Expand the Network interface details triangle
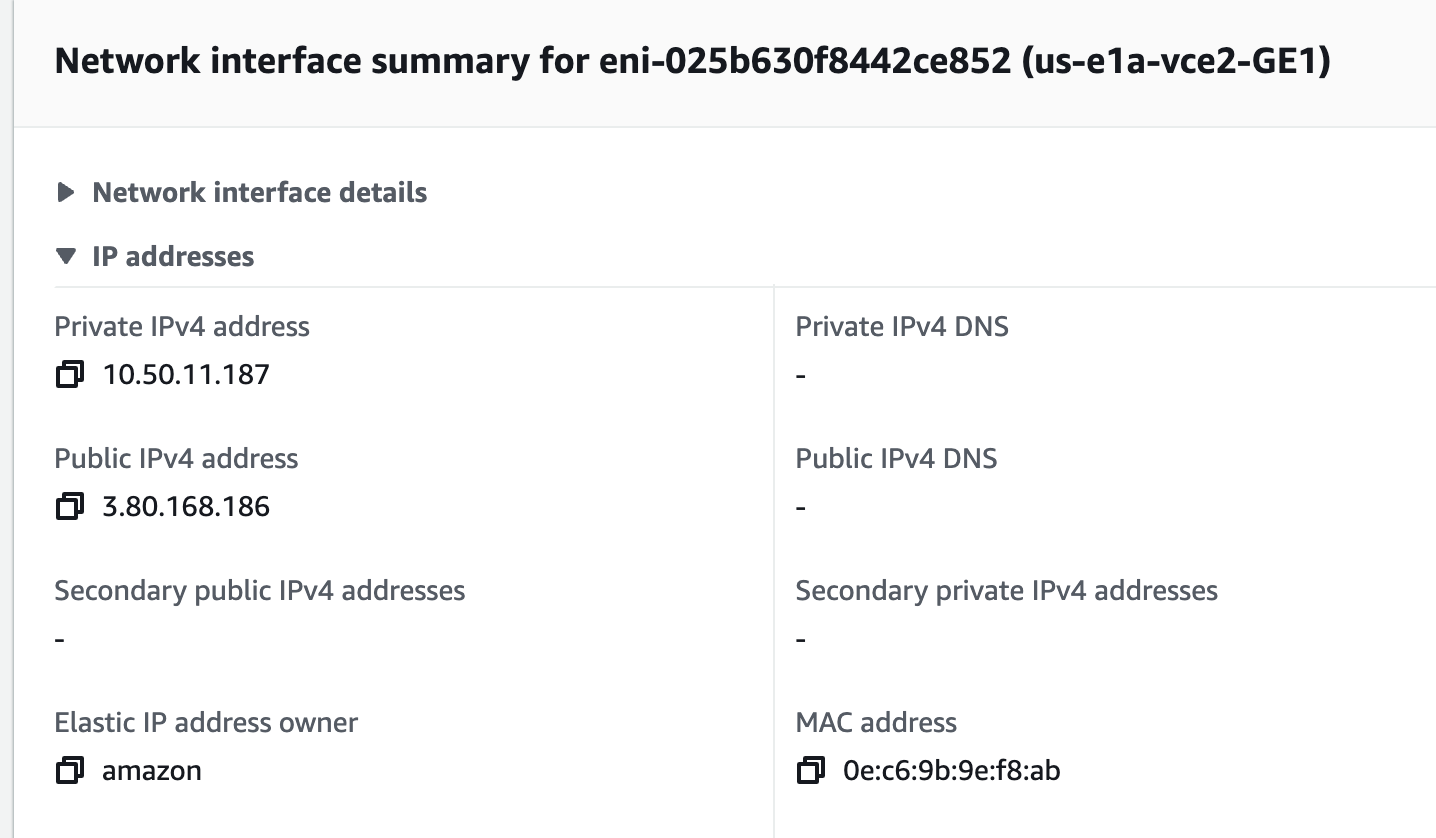1436x838 pixels. [x=66, y=192]
